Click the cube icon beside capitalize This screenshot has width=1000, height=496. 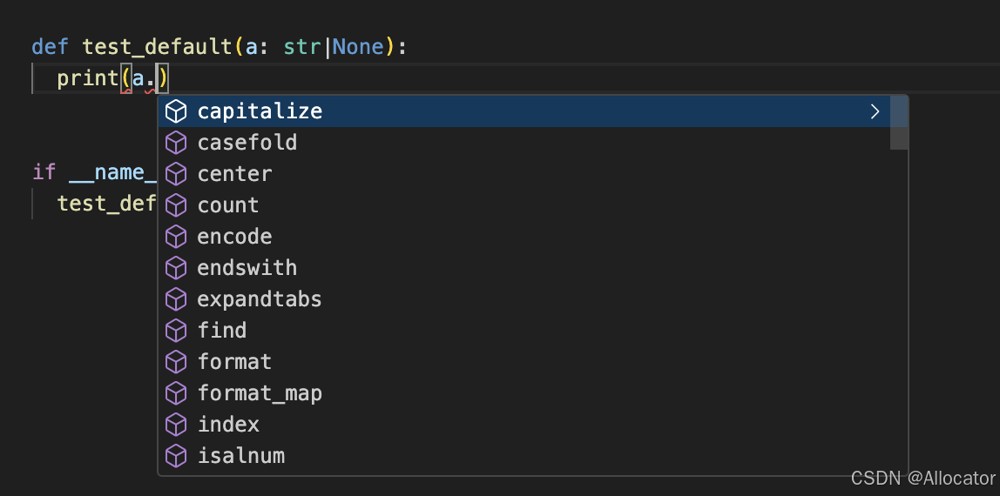coord(176,111)
